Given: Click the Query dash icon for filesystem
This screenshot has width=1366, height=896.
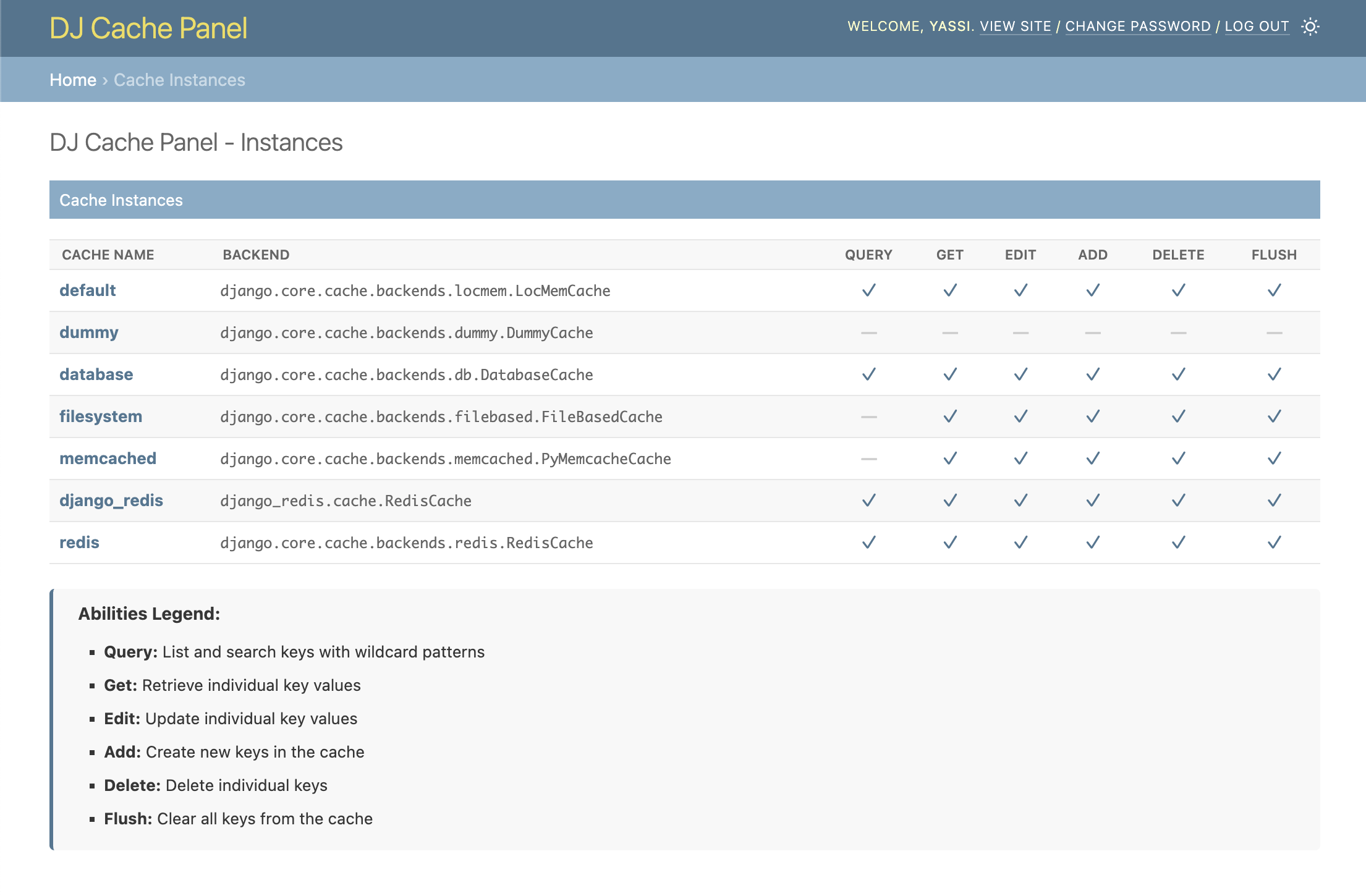Looking at the screenshot, I should pyautogui.click(x=868, y=417).
